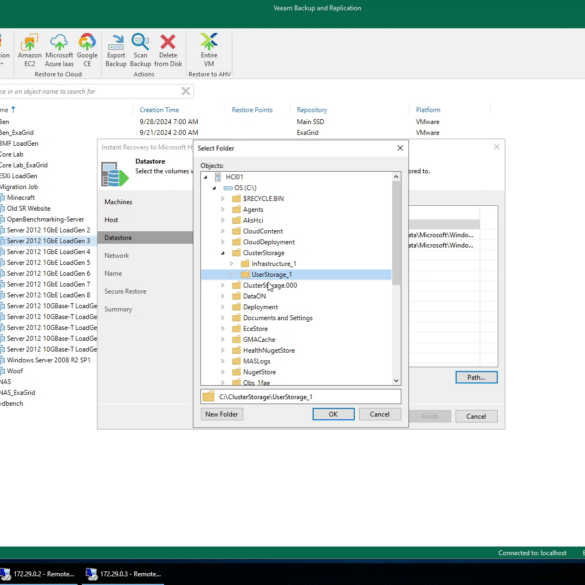The width and height of the screenshot is (585, 585).
Task: Collapse the ClusterStorage folder arrow
Action: tap(223, 253)
